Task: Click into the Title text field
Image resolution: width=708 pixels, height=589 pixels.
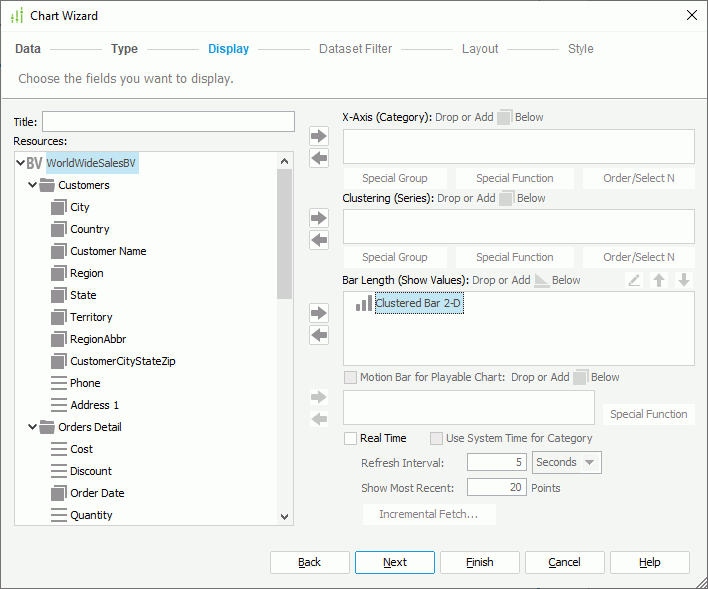Action: point(168,121)
